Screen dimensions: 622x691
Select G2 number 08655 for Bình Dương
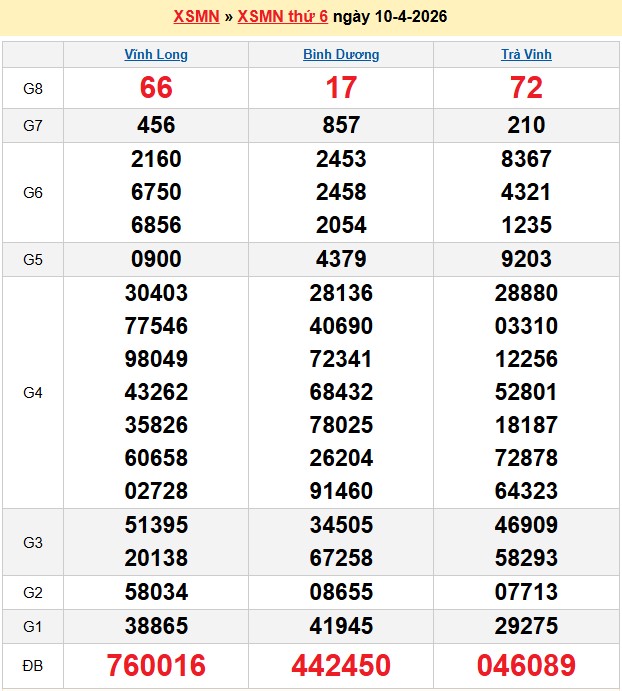[x=341, y=593]
